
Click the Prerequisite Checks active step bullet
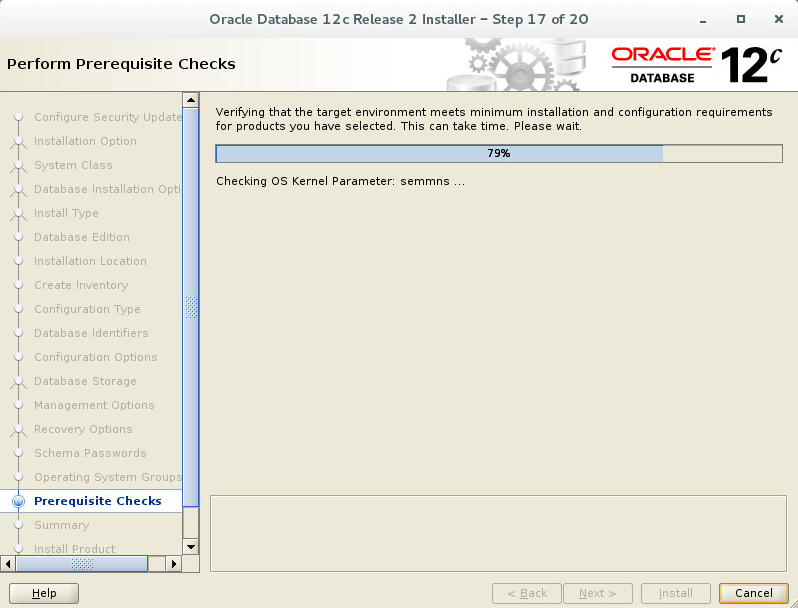(18, 501)
